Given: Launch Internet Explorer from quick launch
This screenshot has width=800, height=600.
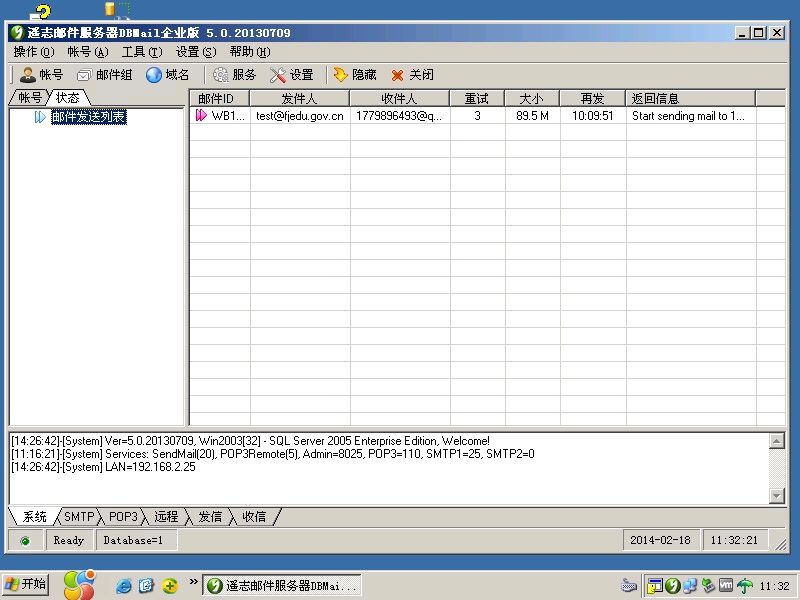Looking at the screenshot, I should pos(123,585).
